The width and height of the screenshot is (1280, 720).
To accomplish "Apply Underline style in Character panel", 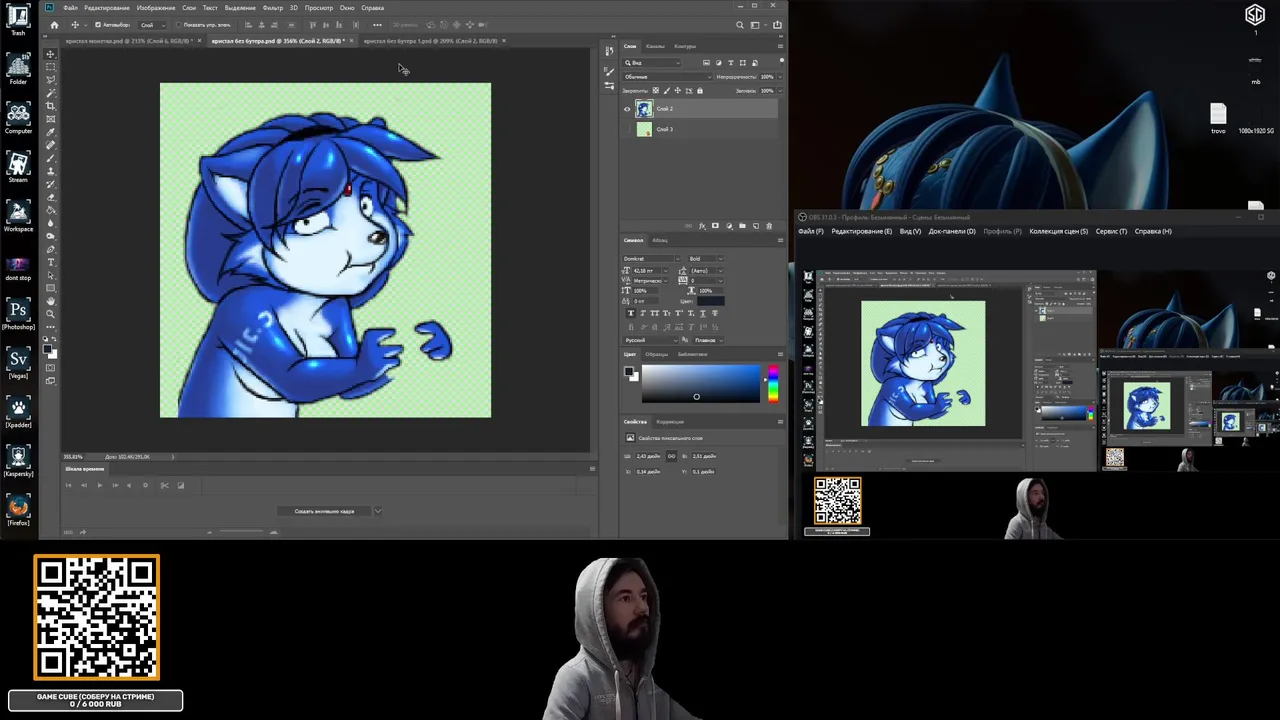I will pos(703,313).
